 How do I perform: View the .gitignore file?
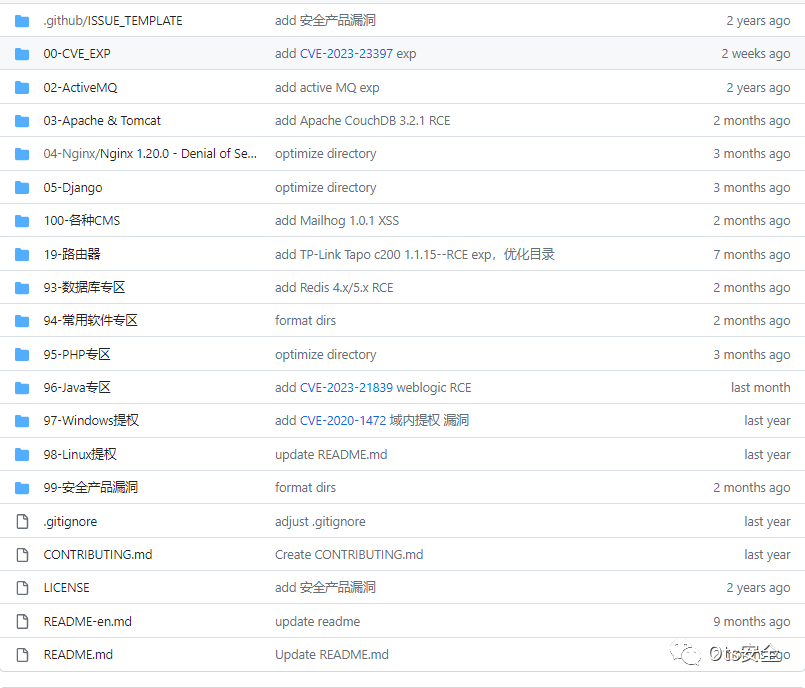pyautogui.click(x=70, y=522)
